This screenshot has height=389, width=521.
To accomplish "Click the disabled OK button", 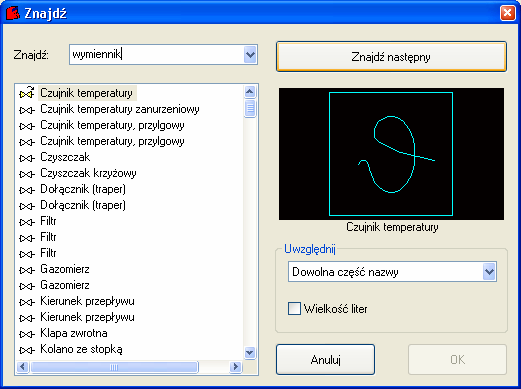I will (x=457, y=360).
